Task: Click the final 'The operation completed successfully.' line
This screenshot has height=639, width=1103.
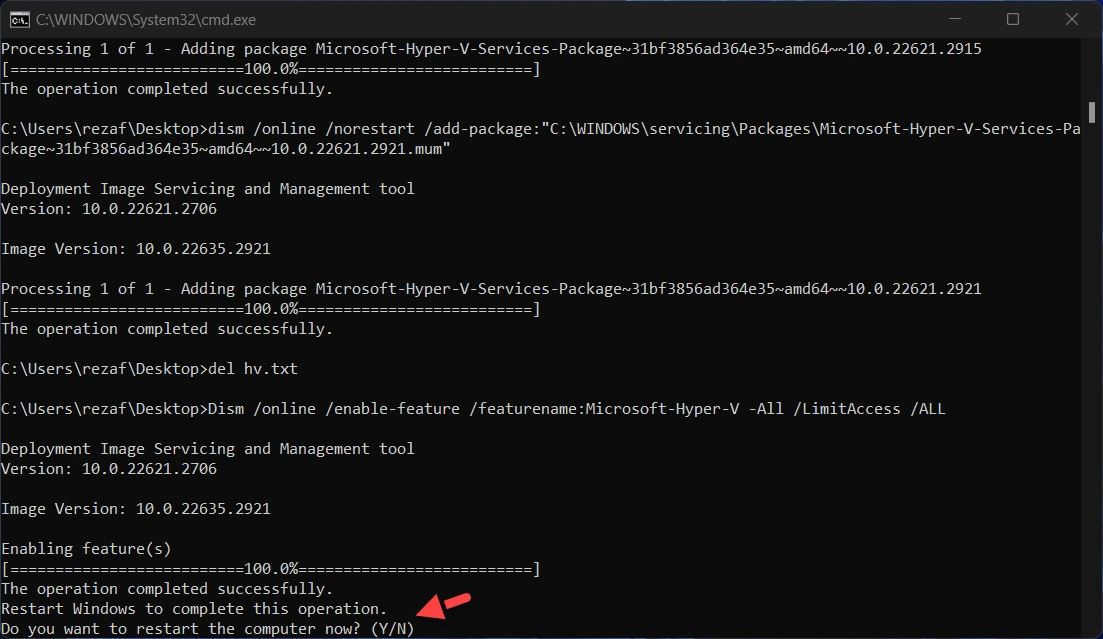Action: tap(167, 589)
